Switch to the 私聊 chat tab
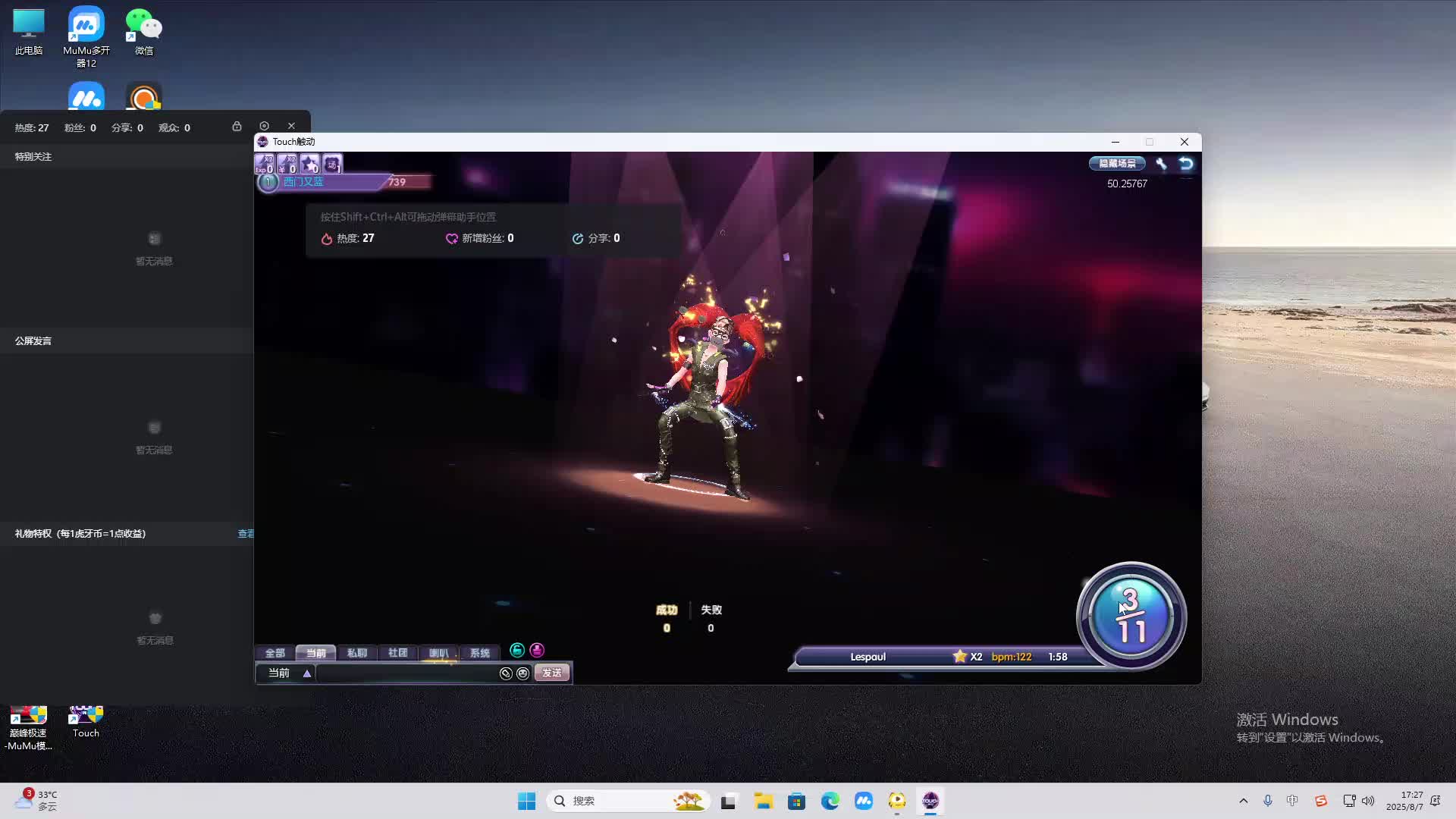Screen dimensions: 1456x819 click(x=356, y=653)
